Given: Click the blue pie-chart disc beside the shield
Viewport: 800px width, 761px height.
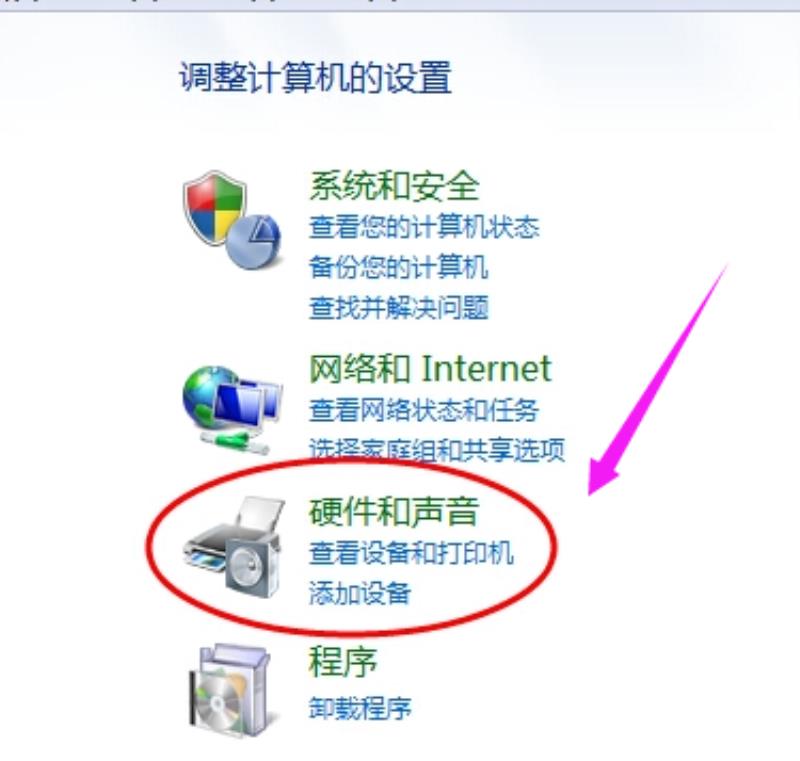Looking at the screenshot, I should [254, 242].
